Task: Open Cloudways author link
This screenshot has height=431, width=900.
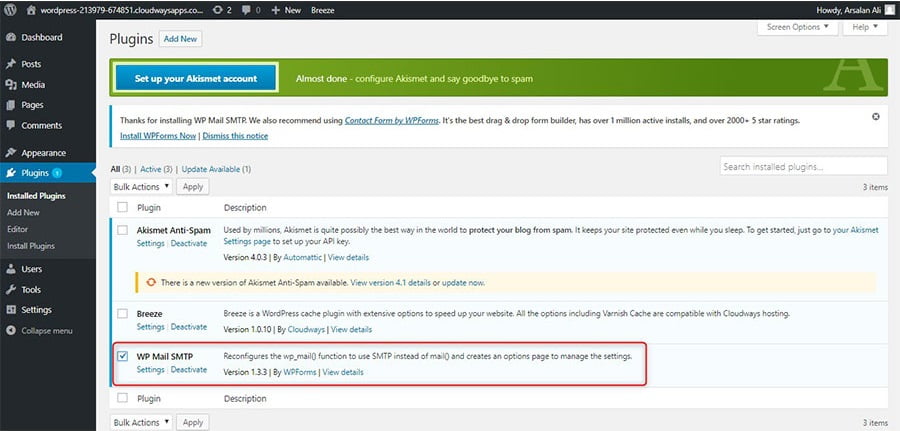Action: pos(306,329)
